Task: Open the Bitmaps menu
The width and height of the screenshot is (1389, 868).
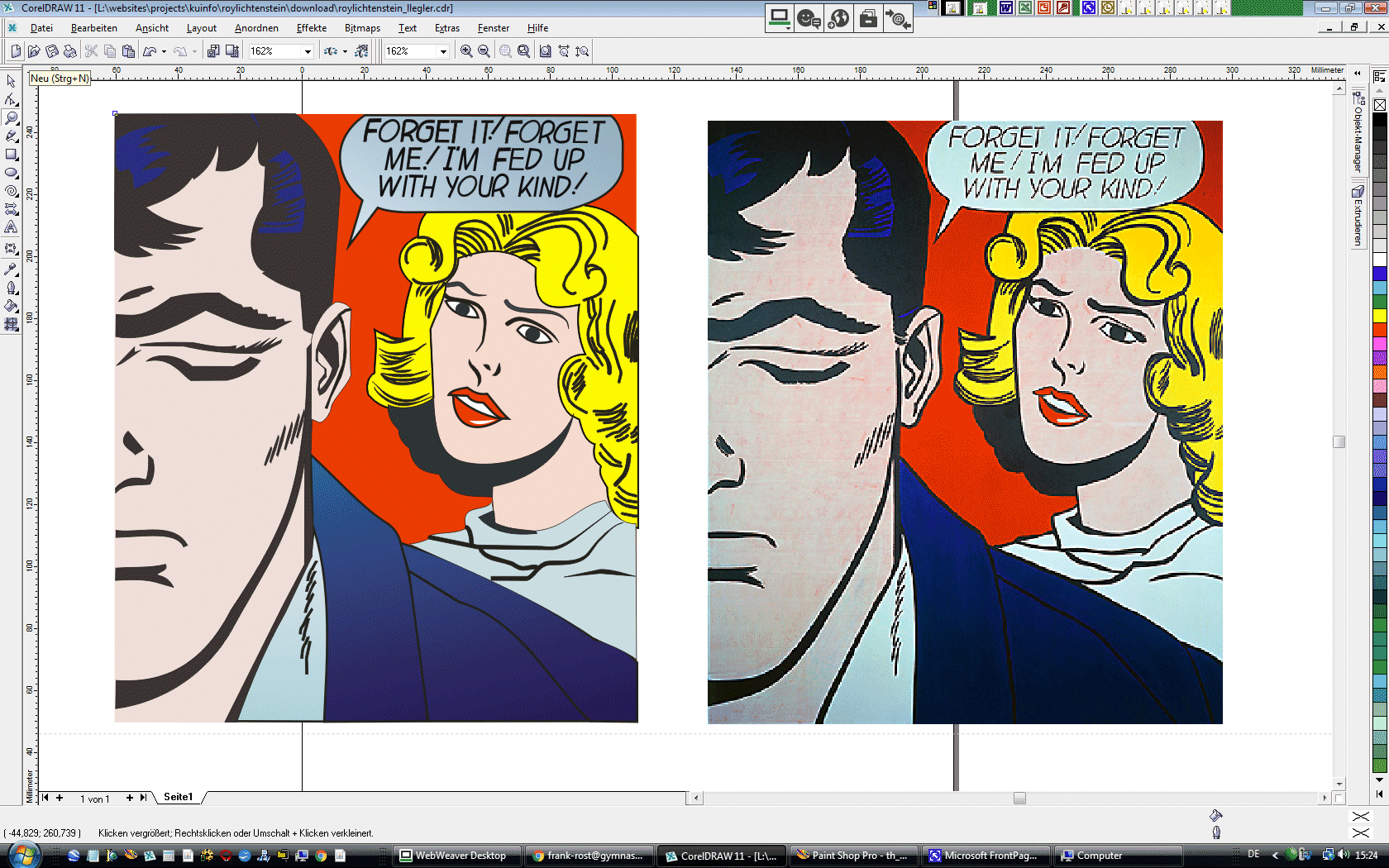Action: [x=362, y=28]
